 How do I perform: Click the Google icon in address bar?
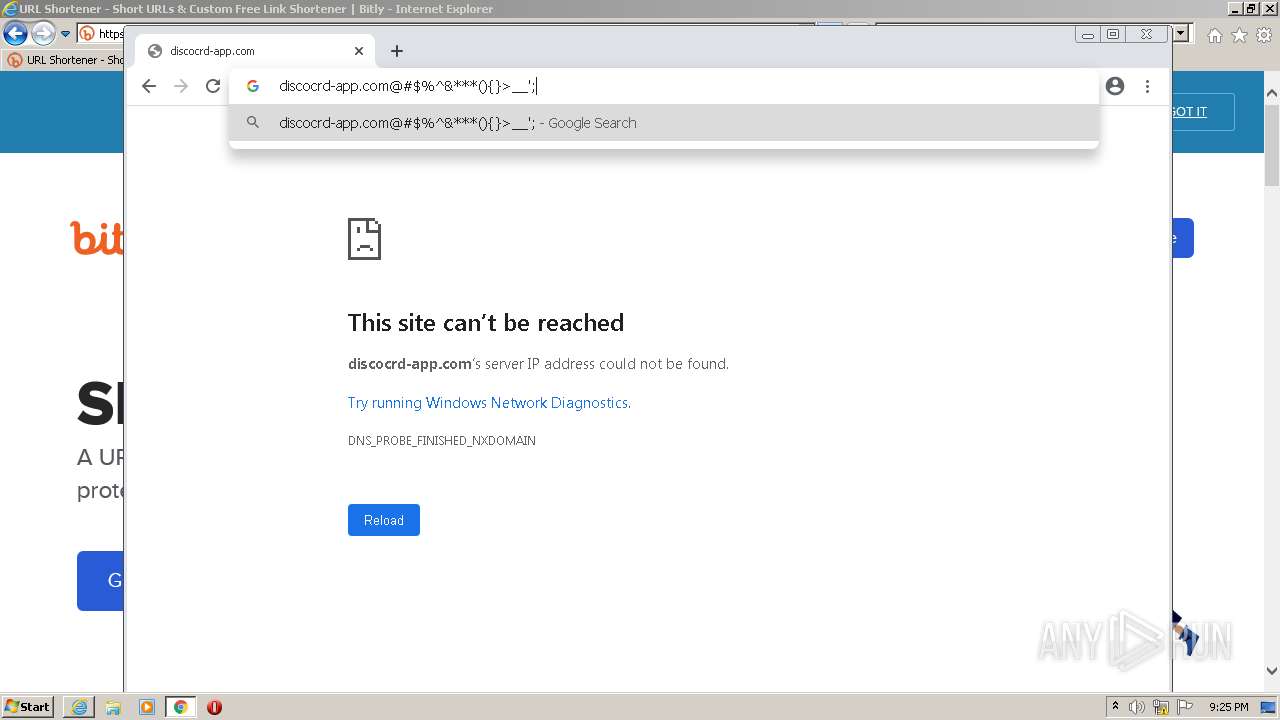click(x=253, y=86)
